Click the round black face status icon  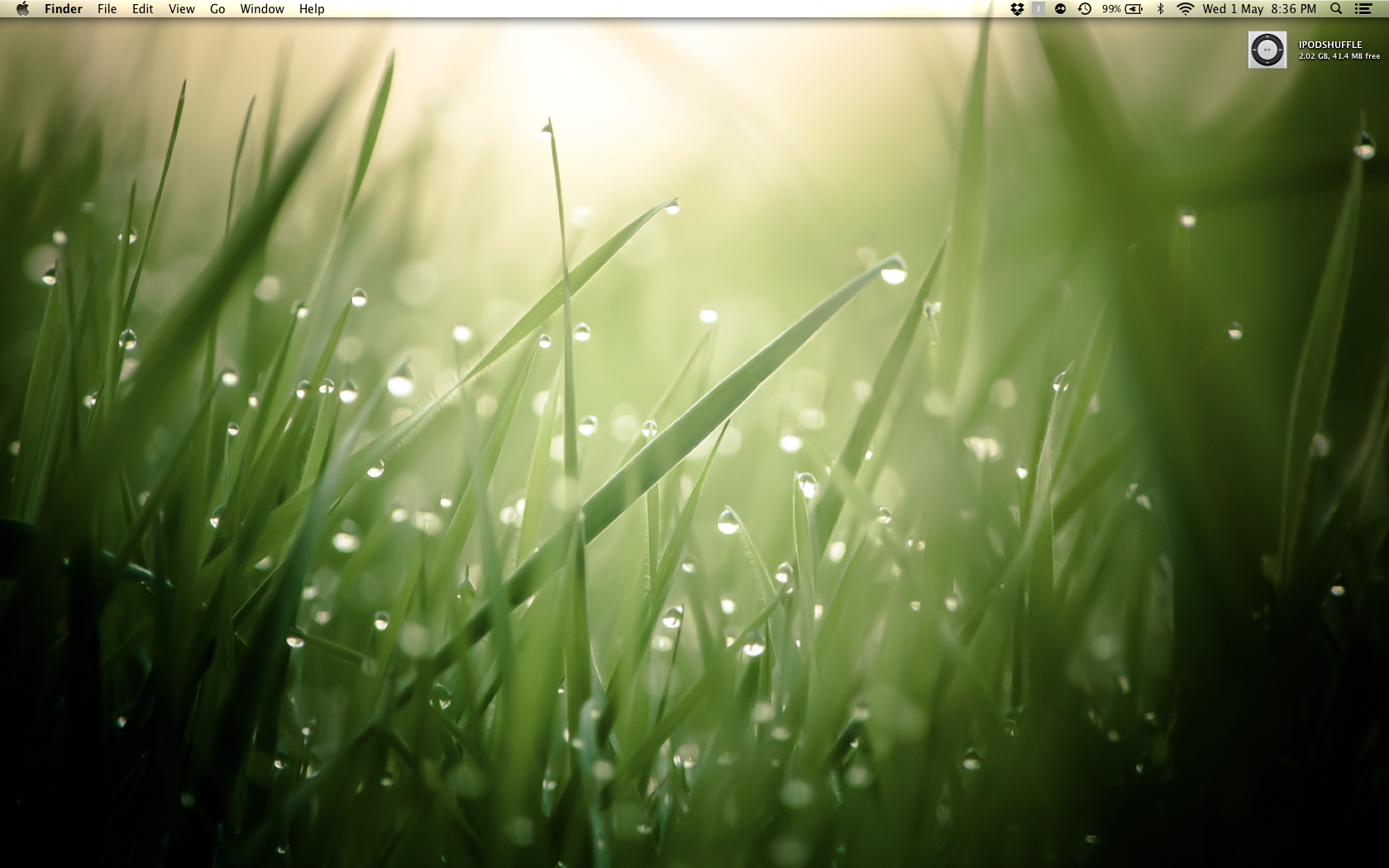click(x=1061, y=9)
